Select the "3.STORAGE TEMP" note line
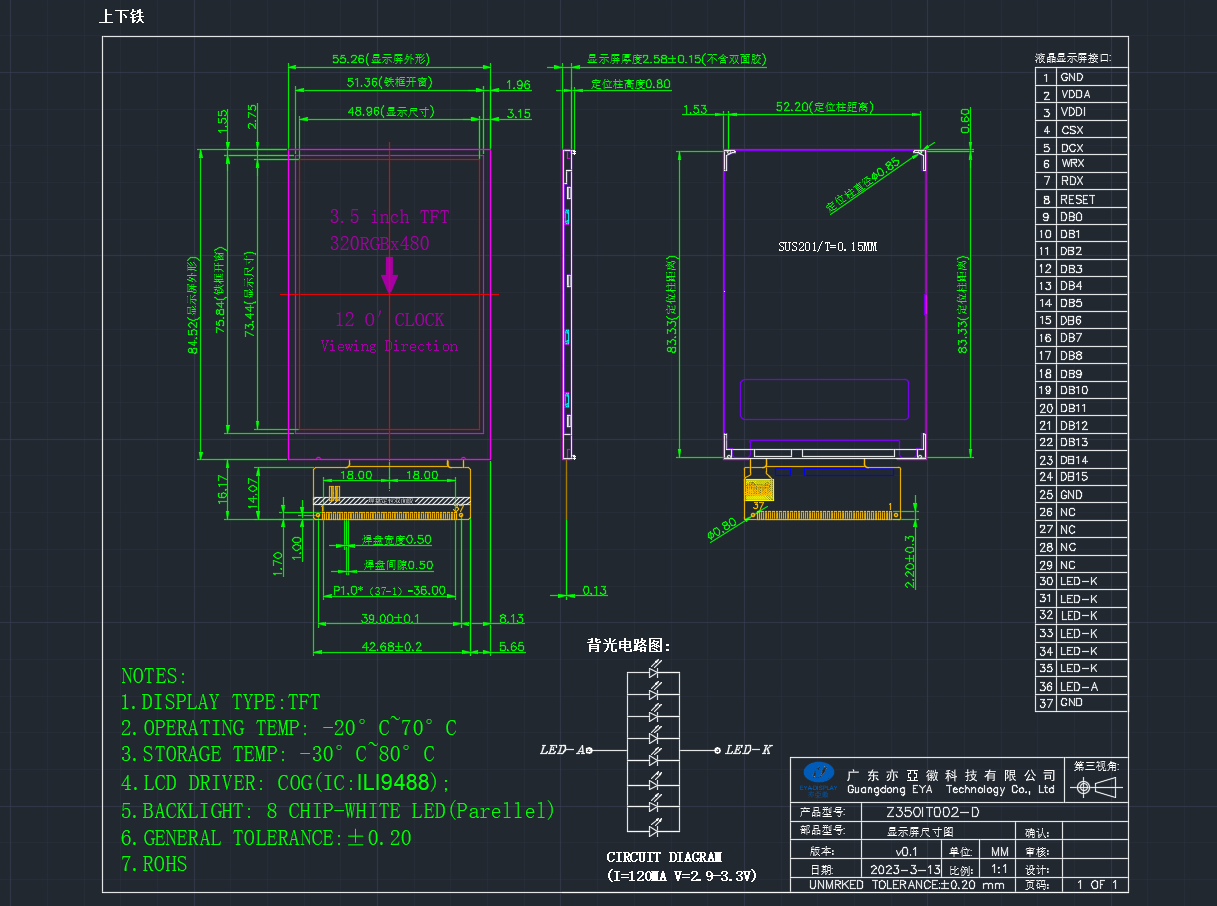Viewport: 1217px width, 906px height. click(x=278, y=754)
